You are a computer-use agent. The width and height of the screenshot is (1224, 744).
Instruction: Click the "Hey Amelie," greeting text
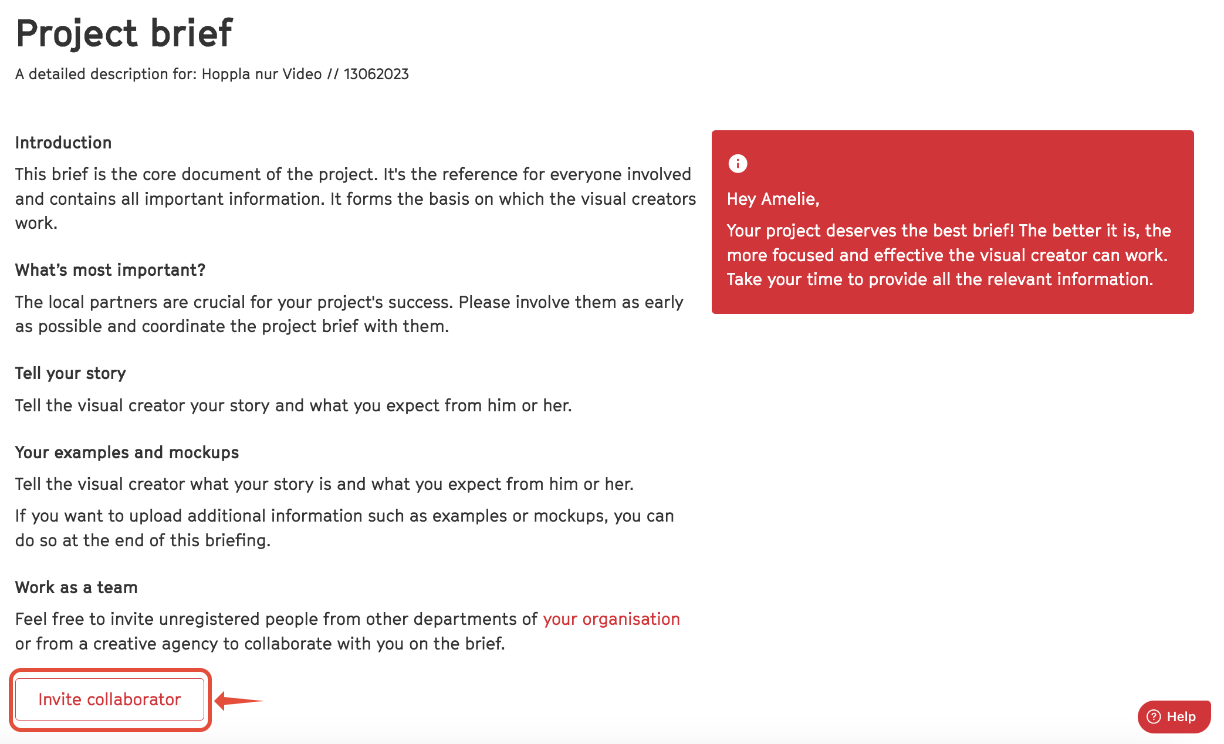point(773,199)
